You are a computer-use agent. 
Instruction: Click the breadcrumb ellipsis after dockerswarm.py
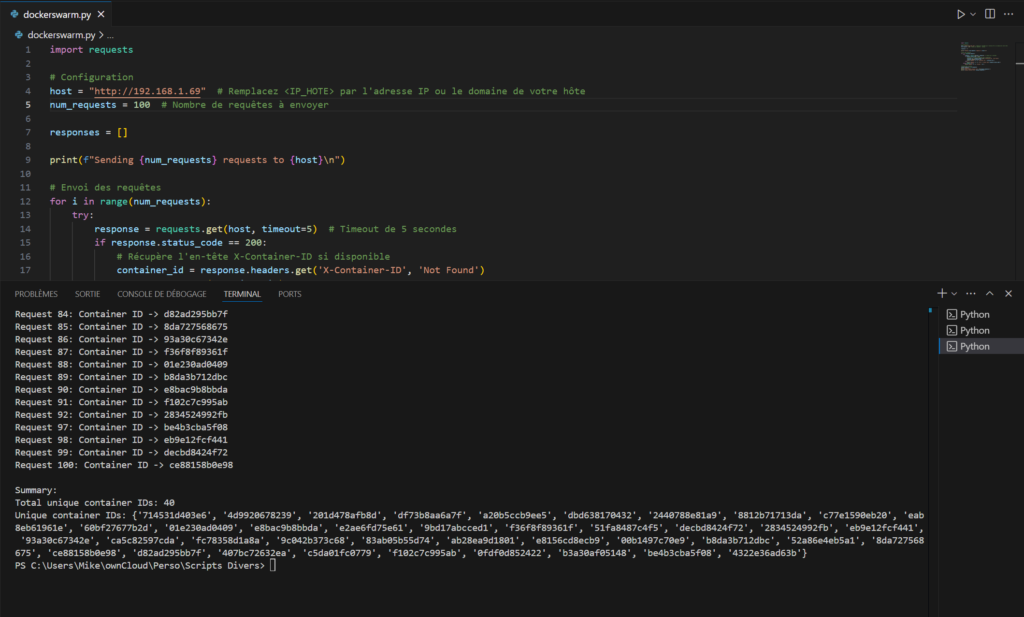(x=110, y=35)
